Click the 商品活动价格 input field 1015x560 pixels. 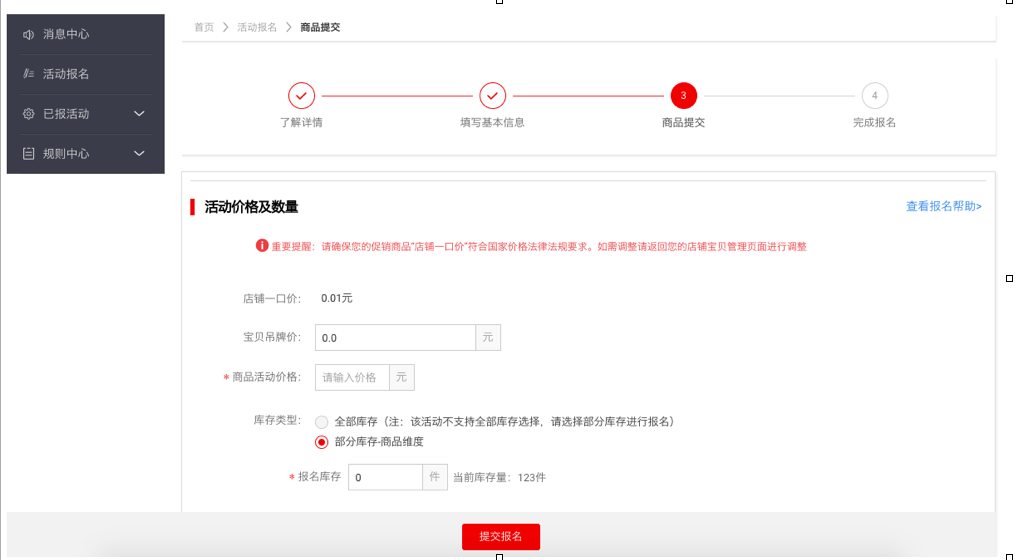[x=352, y=377]
